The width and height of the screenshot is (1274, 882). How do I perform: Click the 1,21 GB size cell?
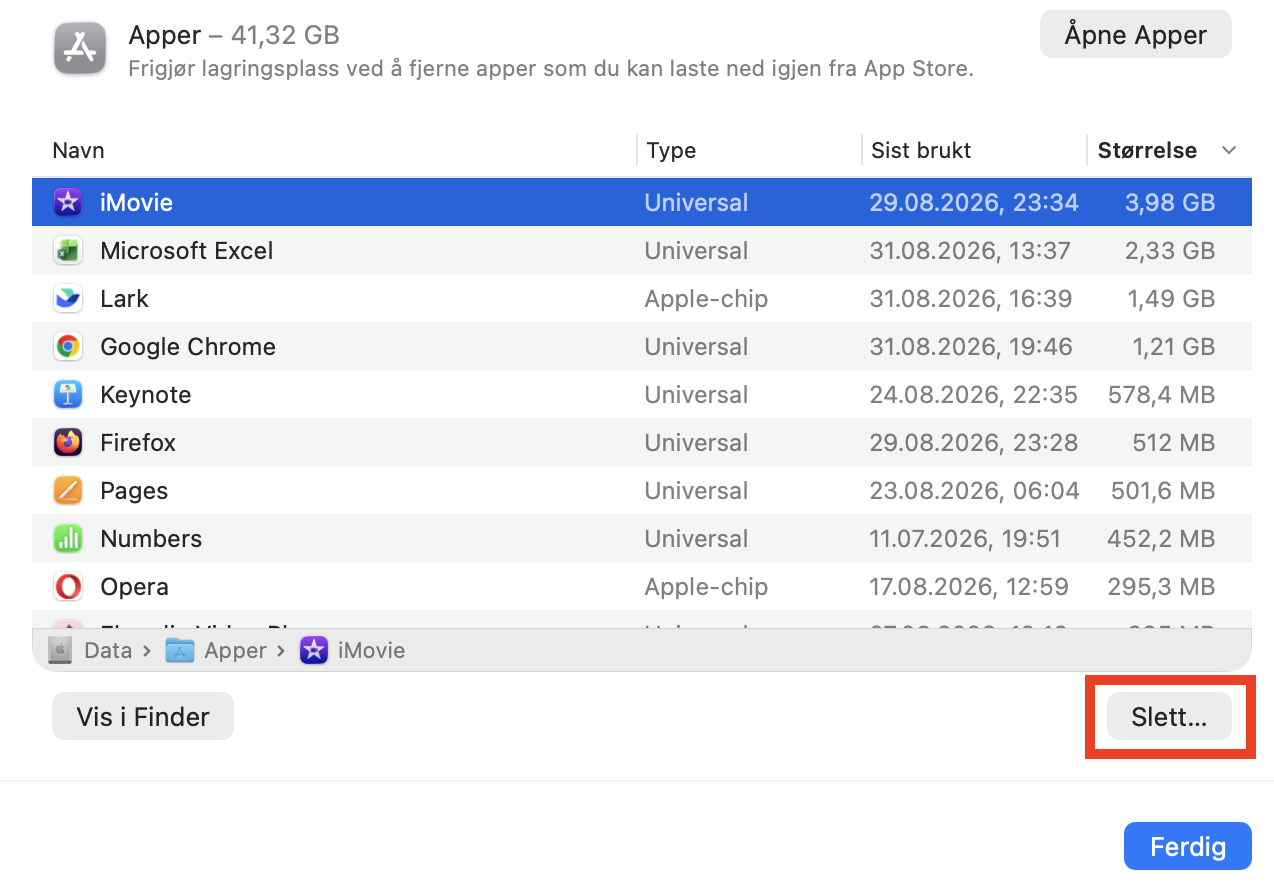tap(1173, 347)
